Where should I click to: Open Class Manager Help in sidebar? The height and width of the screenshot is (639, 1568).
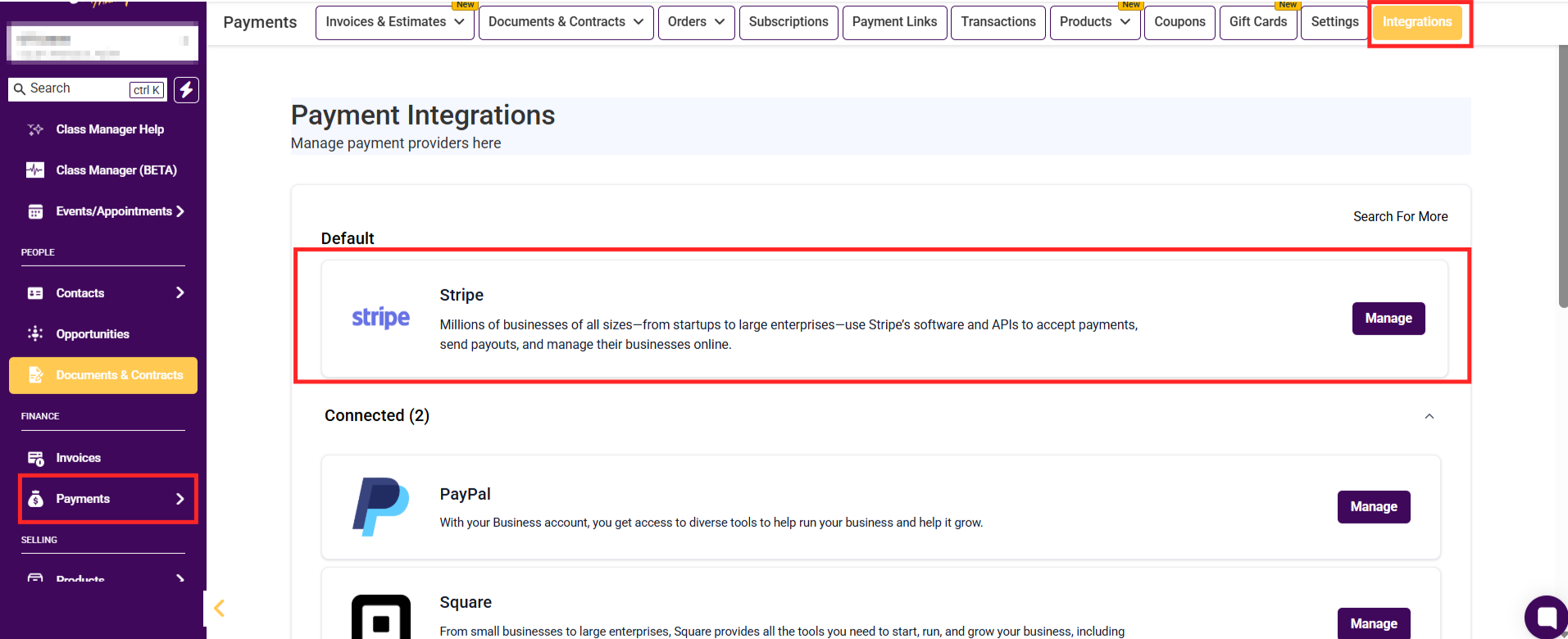click(x=110, y=129)
